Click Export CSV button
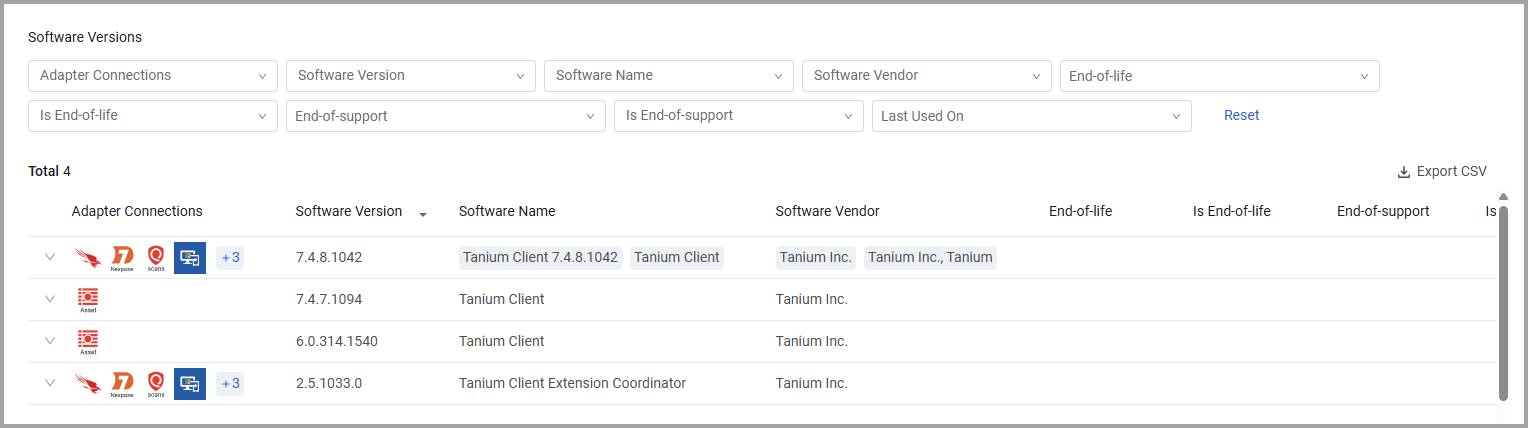This screenshot has height=428, width=1528. click(x=1442, y=172)
